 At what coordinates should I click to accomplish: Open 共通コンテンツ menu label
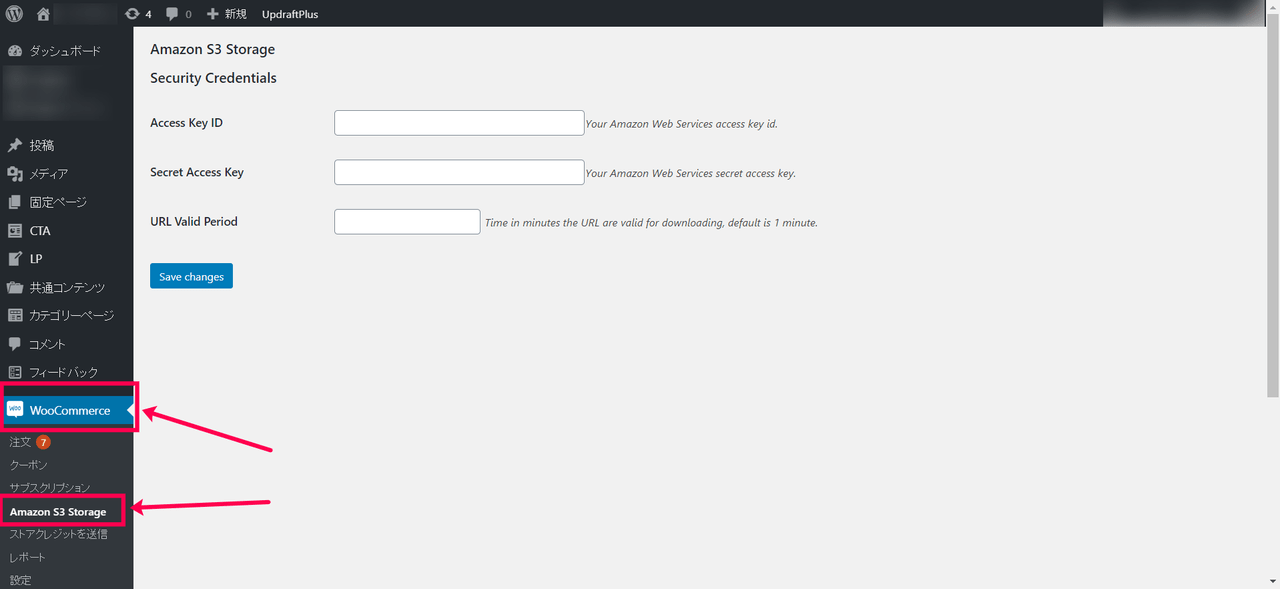coord(67,288)
